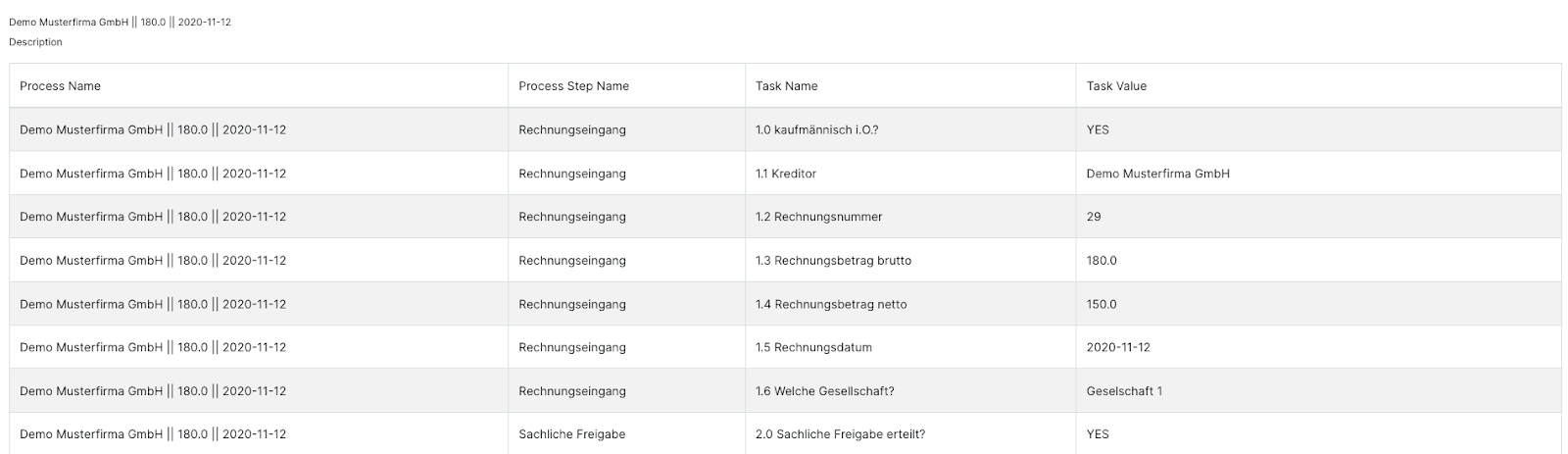Click the 'Description' label above the table
The height and width of the screenshot is (454, 1568).
[x=35, y=42]
